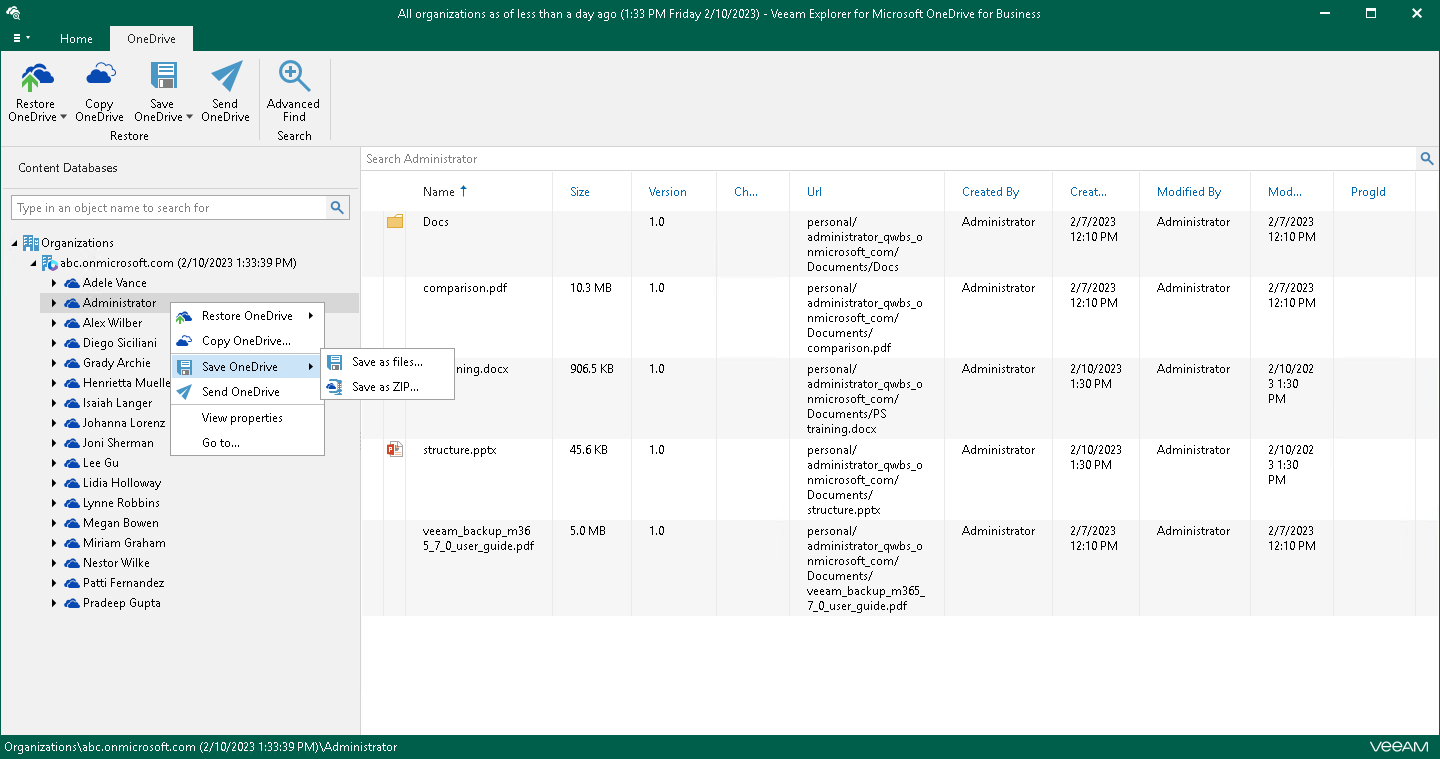Click Pradeep Gupta's OneDrive cloud icon
The image size is (1440, 759).
[x=72, y=603]
